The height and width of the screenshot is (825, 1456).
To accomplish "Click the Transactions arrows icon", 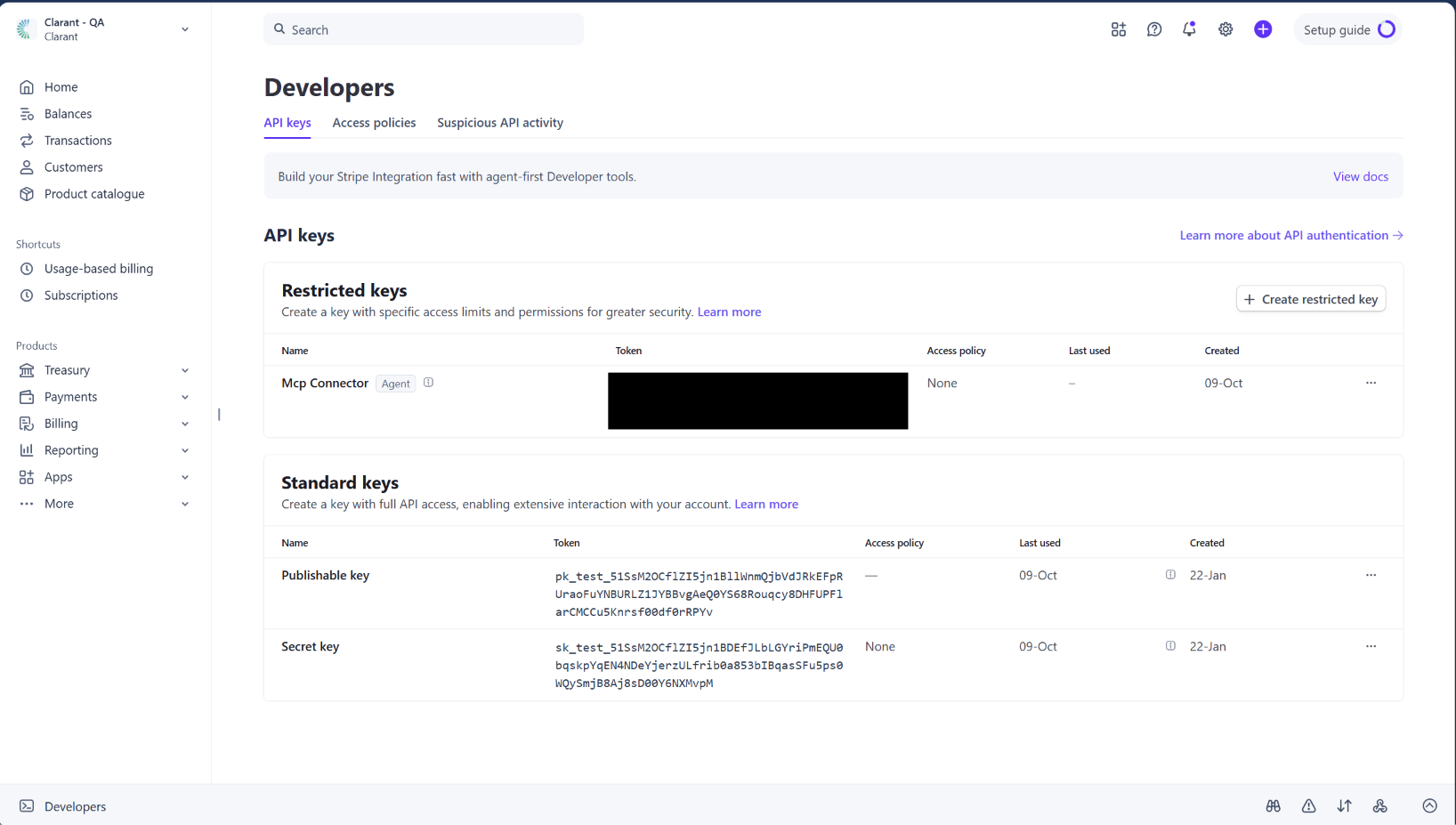I will [27, 141].
